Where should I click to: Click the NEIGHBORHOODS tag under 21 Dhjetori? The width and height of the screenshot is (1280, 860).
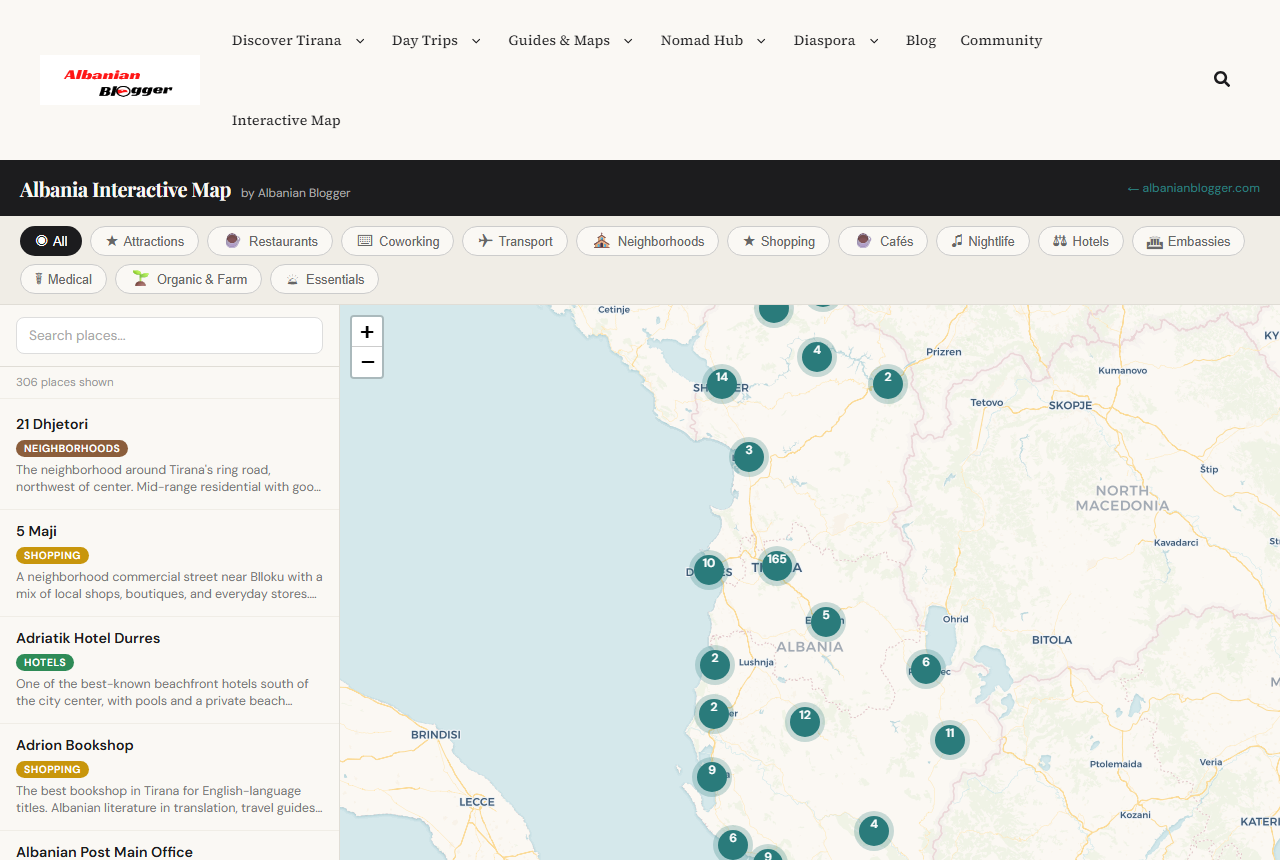[72, 449]
